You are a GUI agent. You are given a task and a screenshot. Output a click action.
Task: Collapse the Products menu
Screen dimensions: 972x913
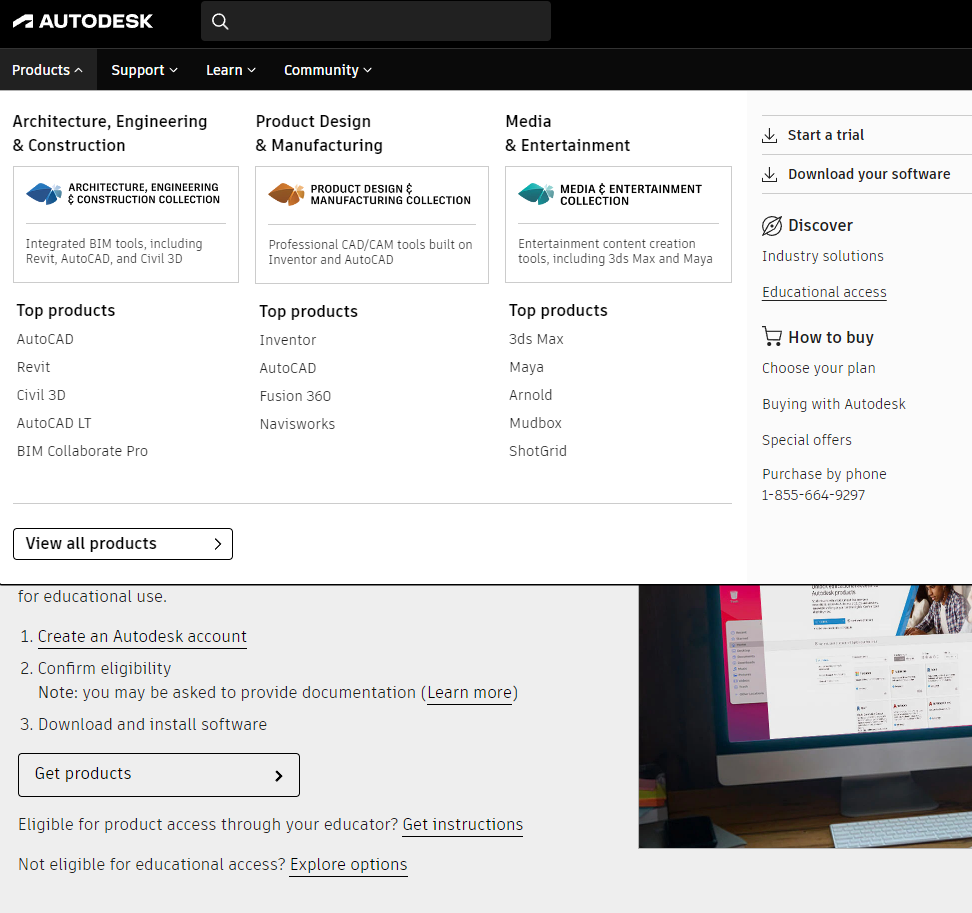click(x=48, y=70)
